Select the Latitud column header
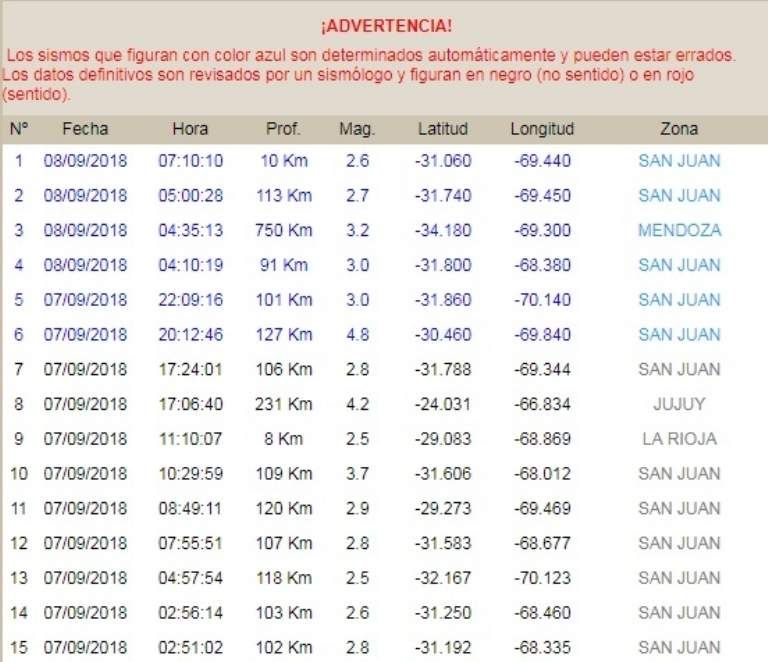 tap(442, 129)
